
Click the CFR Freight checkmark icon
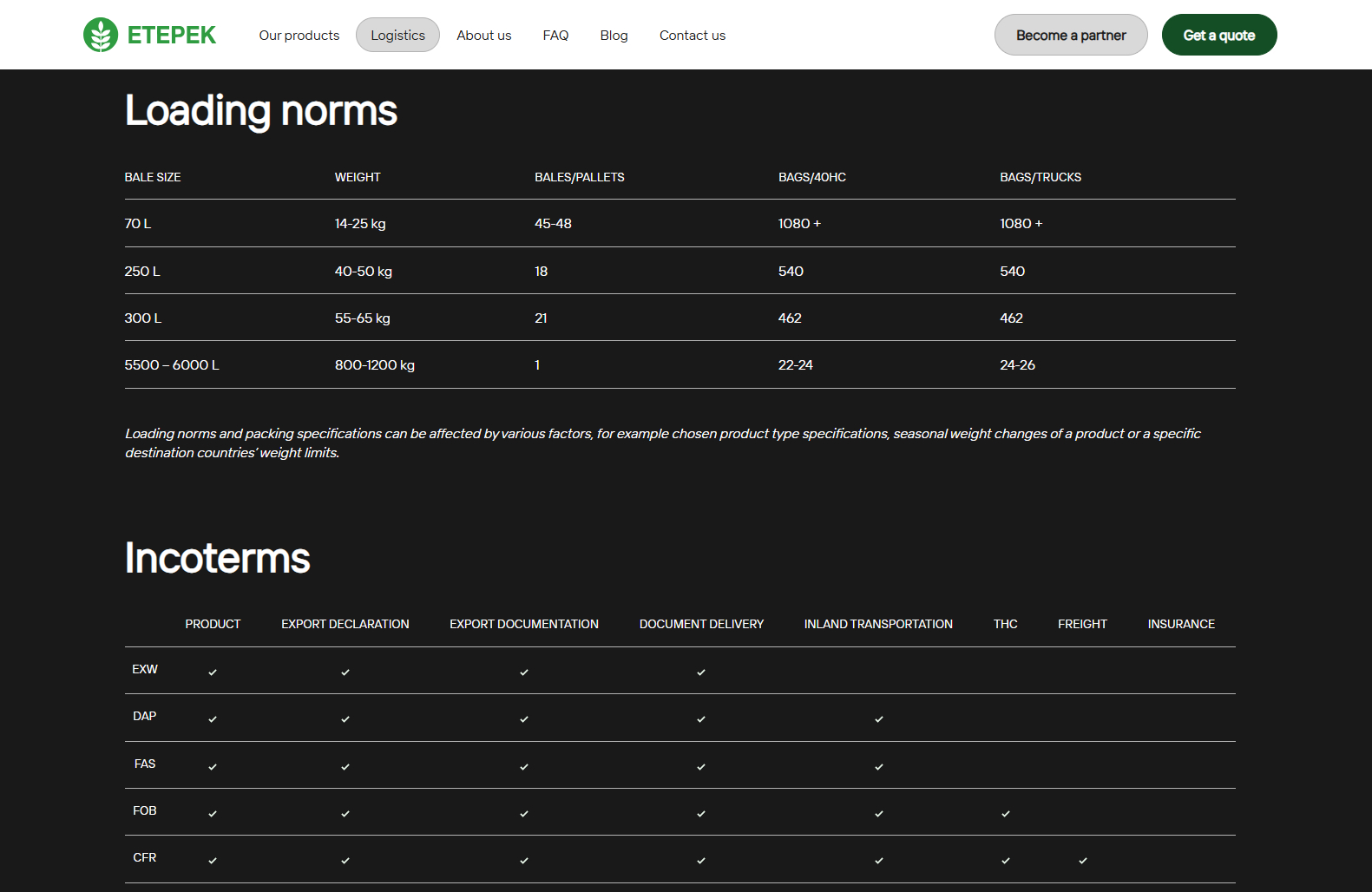tap(1083, 861)
